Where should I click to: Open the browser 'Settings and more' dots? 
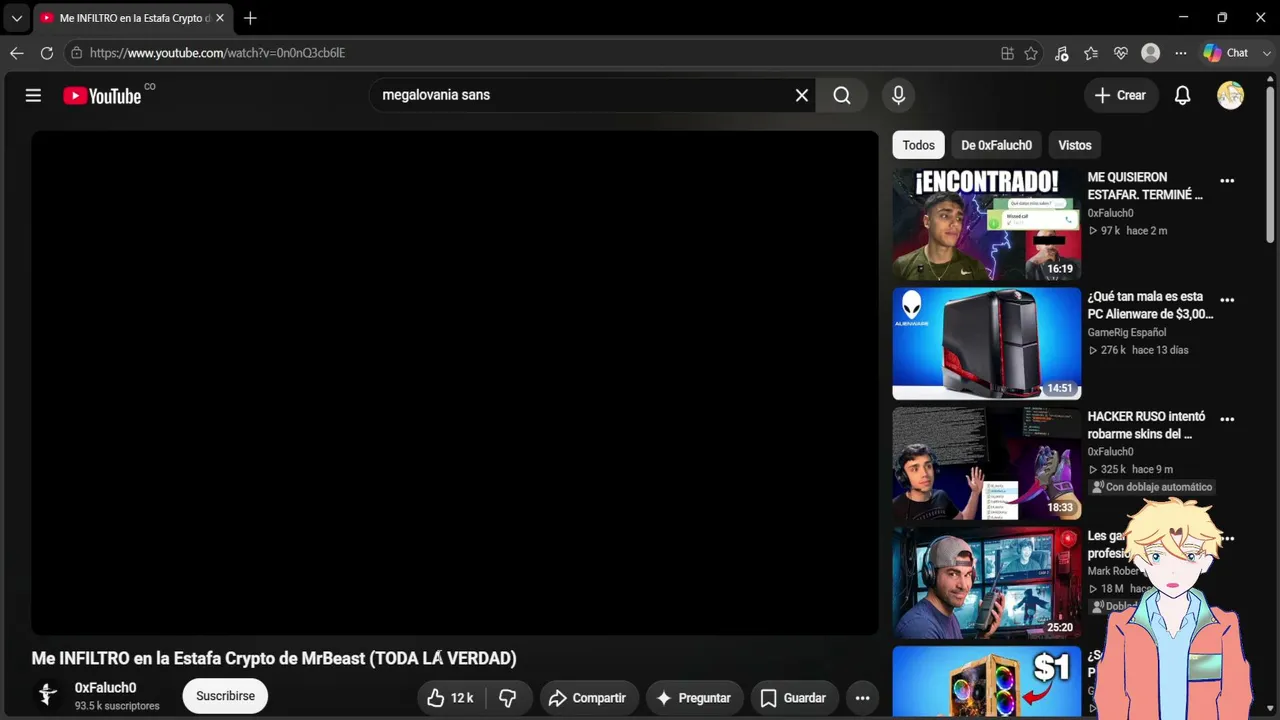[x=1181, y=53]
